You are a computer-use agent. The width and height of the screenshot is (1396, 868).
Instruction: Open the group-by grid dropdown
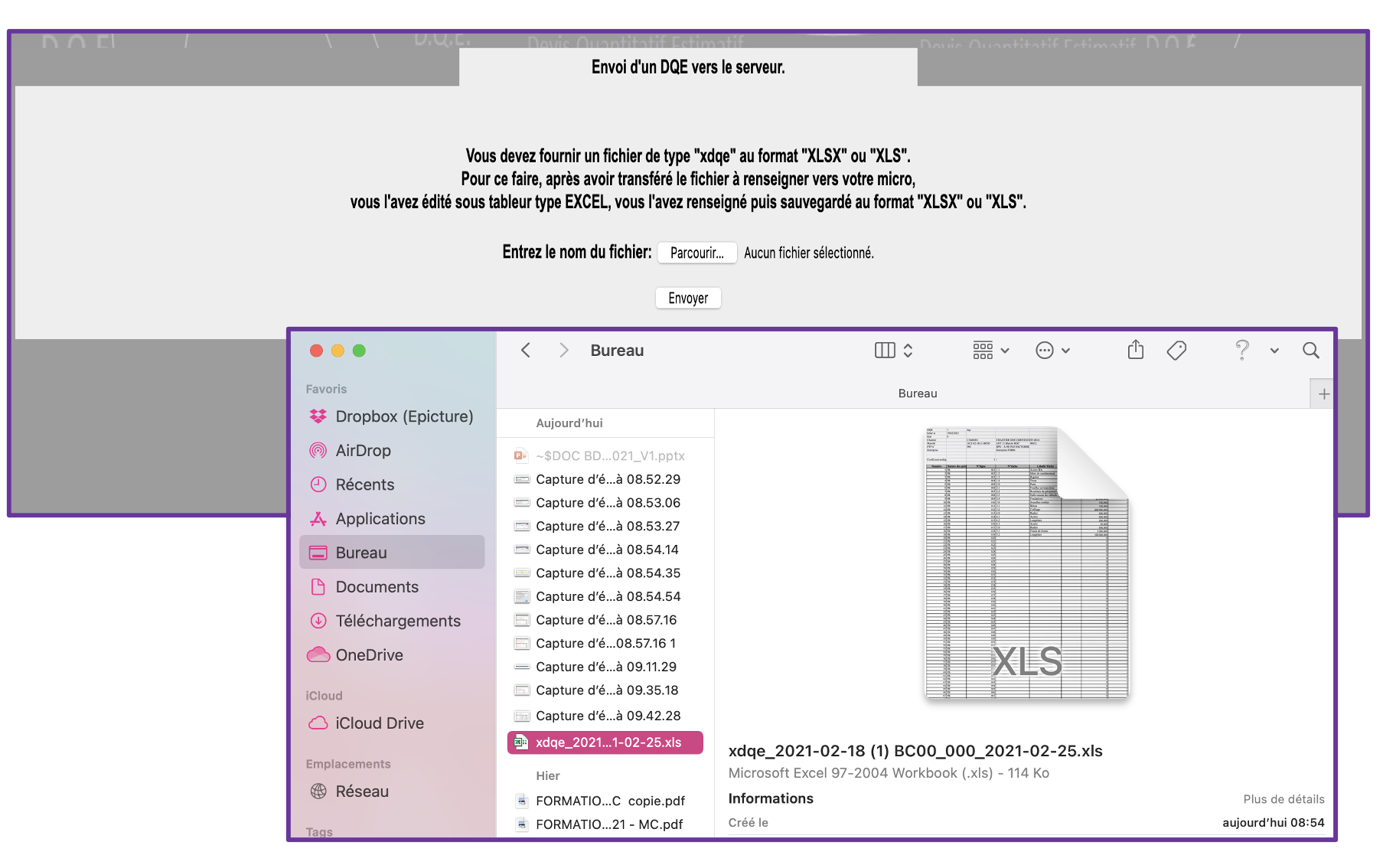991,351
